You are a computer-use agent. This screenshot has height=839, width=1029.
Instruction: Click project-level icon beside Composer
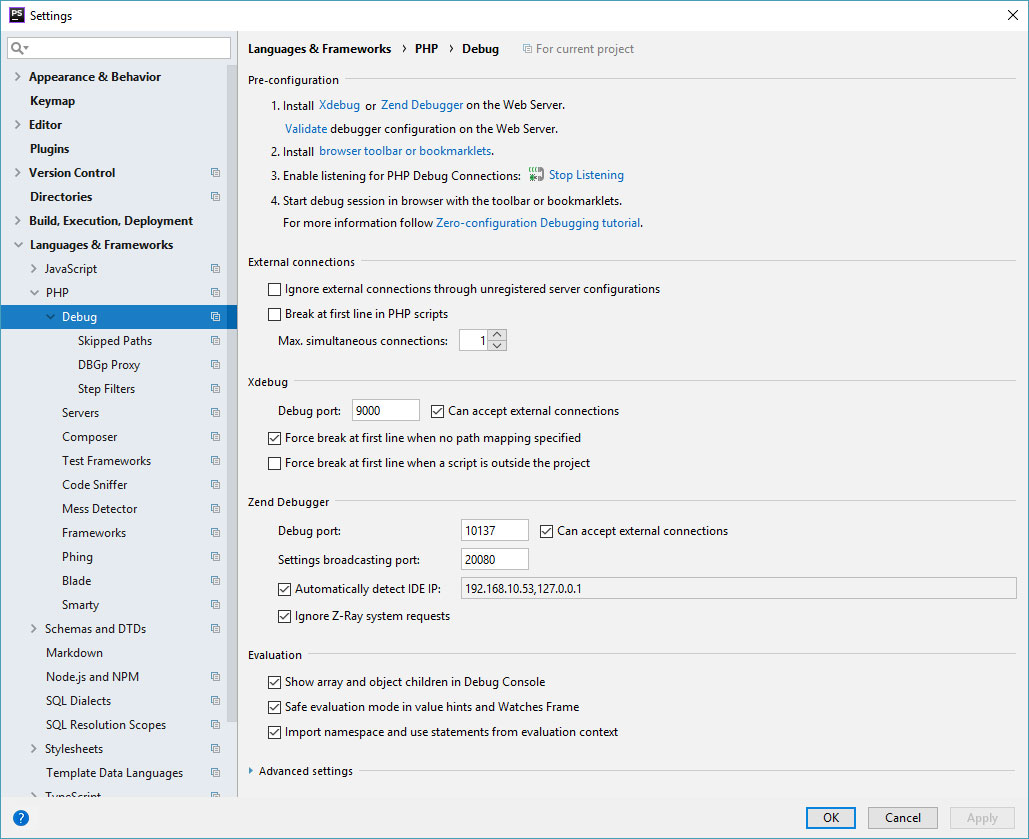[x=215, y=437]
